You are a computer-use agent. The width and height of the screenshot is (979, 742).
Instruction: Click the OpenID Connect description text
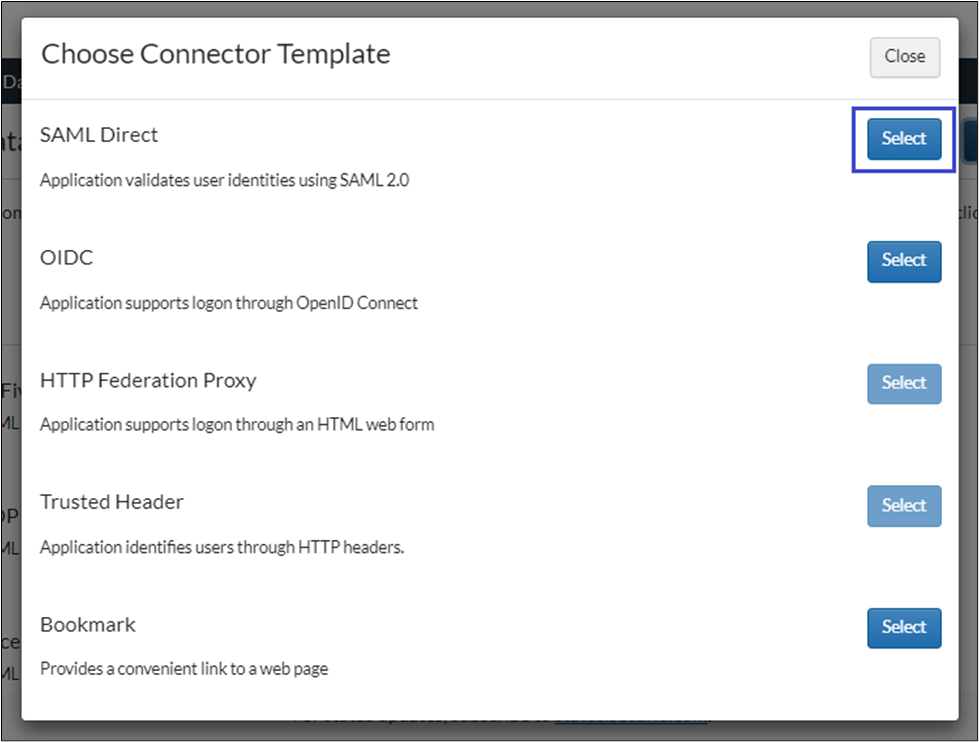pos(229,303)
